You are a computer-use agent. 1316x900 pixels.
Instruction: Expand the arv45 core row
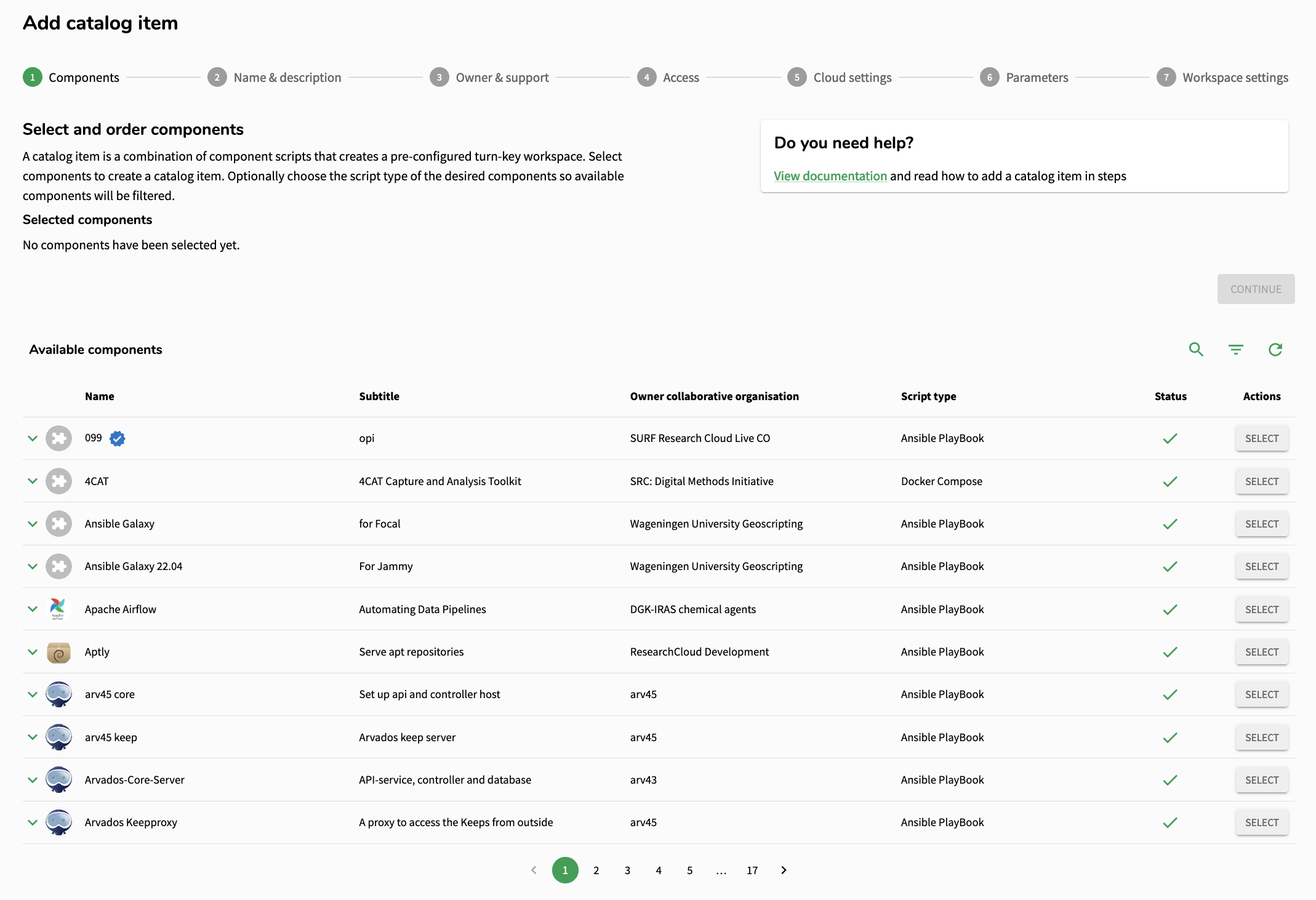point(33,694)
